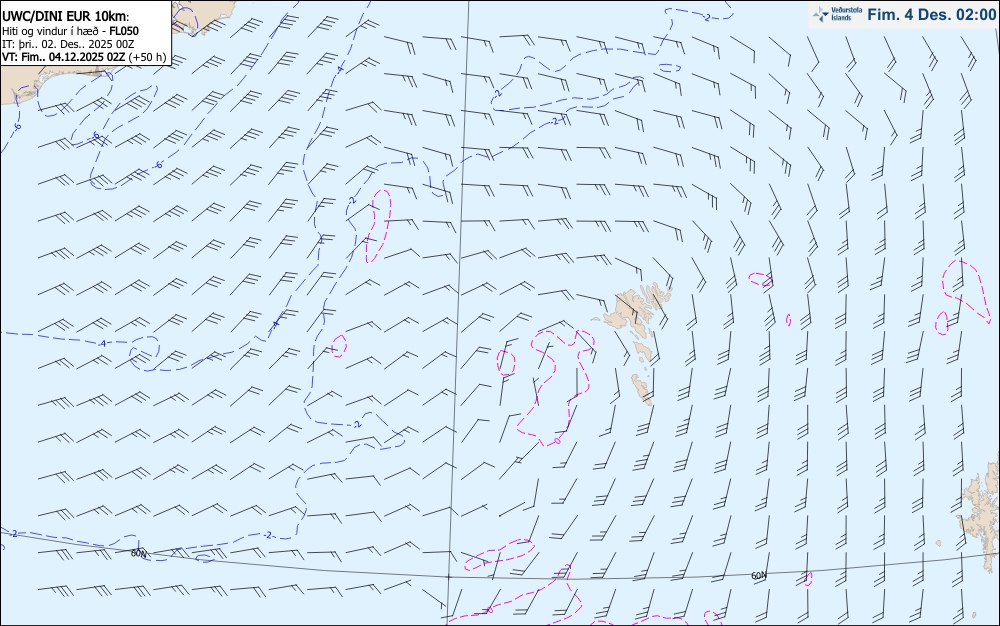Click the 'UWC/DINI EUR 10km' title text
The height and width of the screenshot is (626, 1000).
[x=65, y=17]
